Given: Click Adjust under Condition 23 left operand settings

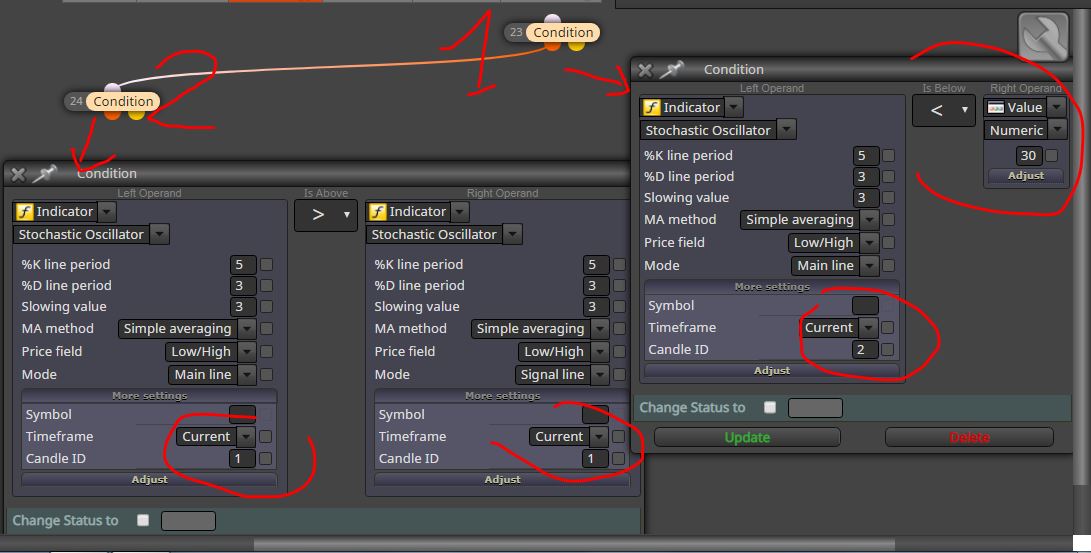Looking at the screenshot, I should click(772, 371).
